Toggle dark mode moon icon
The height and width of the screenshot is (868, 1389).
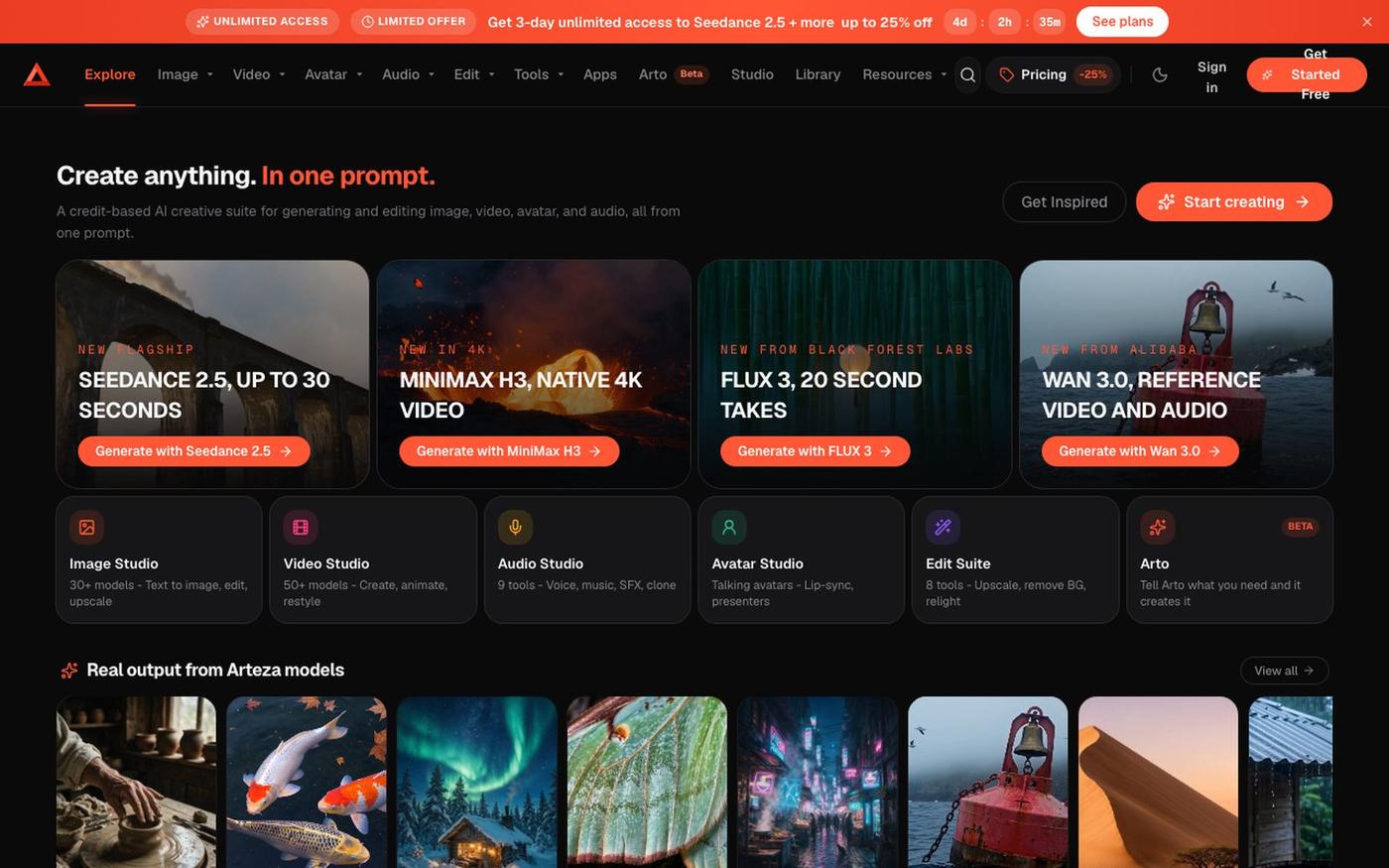point(1160,74)
